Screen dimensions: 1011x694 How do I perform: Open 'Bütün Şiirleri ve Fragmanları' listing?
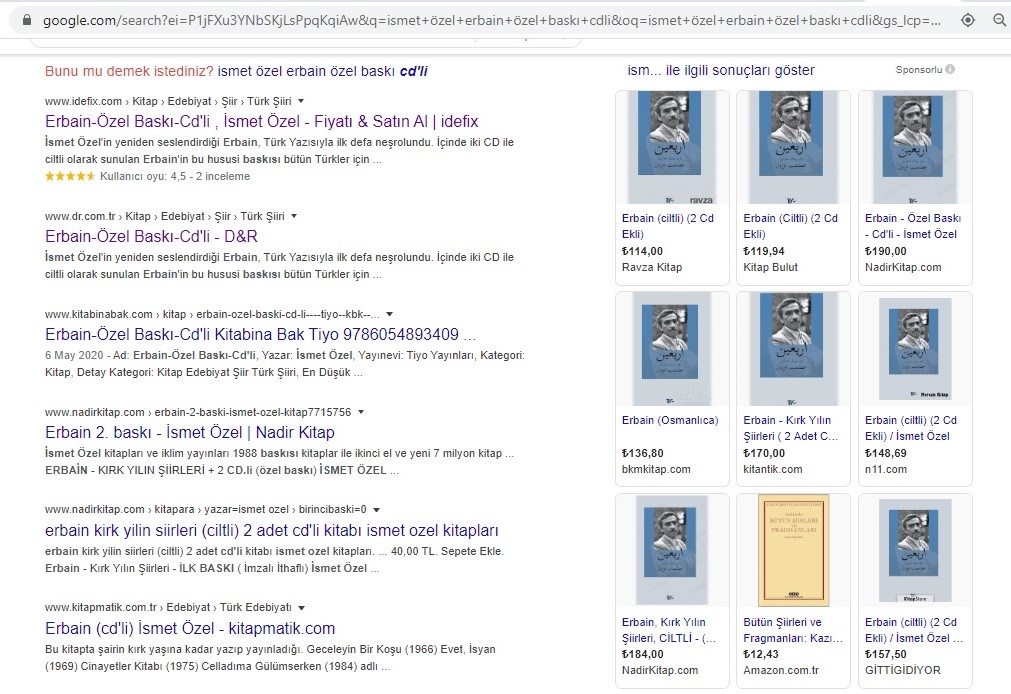[x=793, y=630]
